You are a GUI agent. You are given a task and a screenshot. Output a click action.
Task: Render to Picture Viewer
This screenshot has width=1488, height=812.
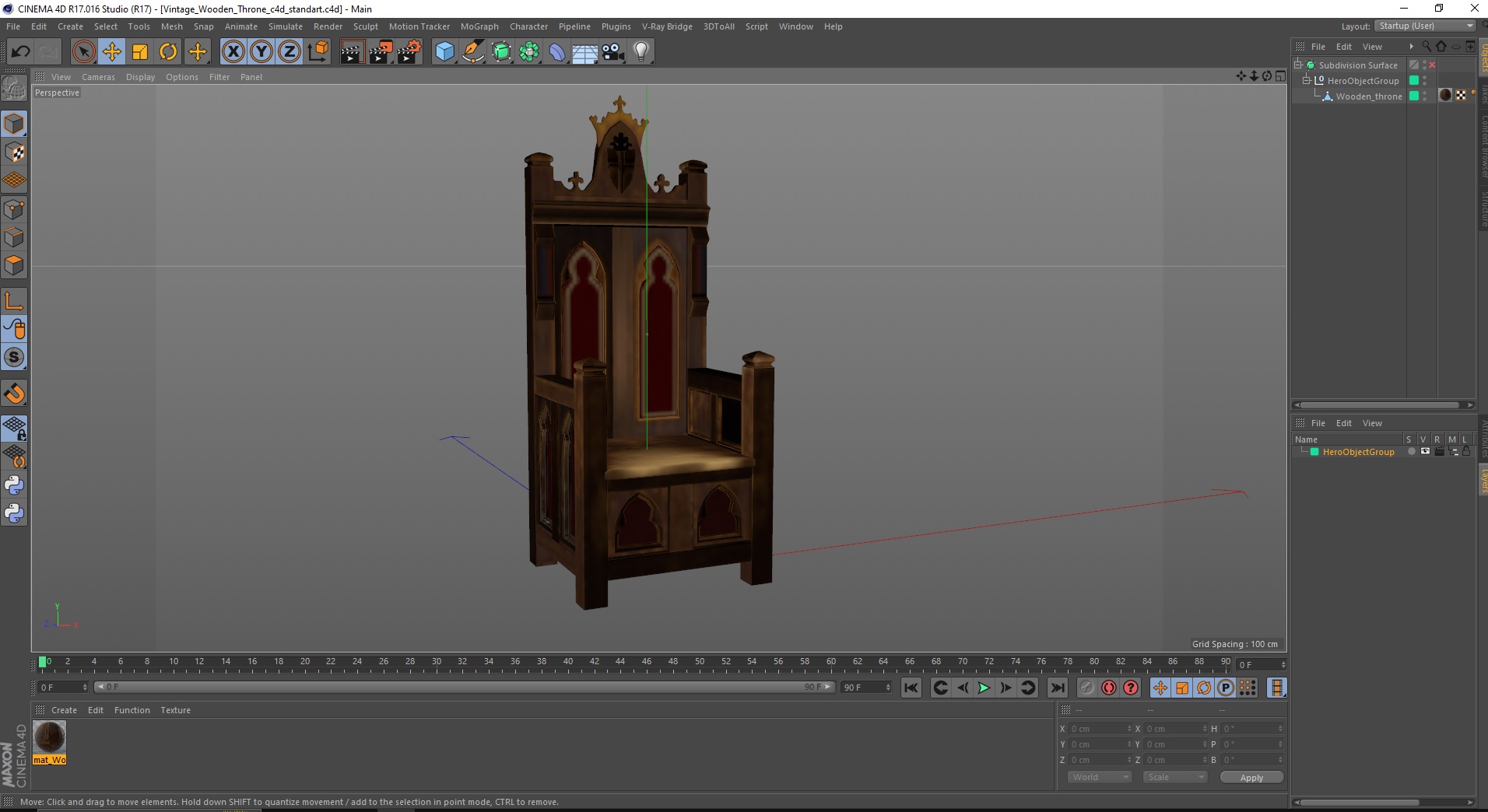pyautogui.click(x=381, y=52)
